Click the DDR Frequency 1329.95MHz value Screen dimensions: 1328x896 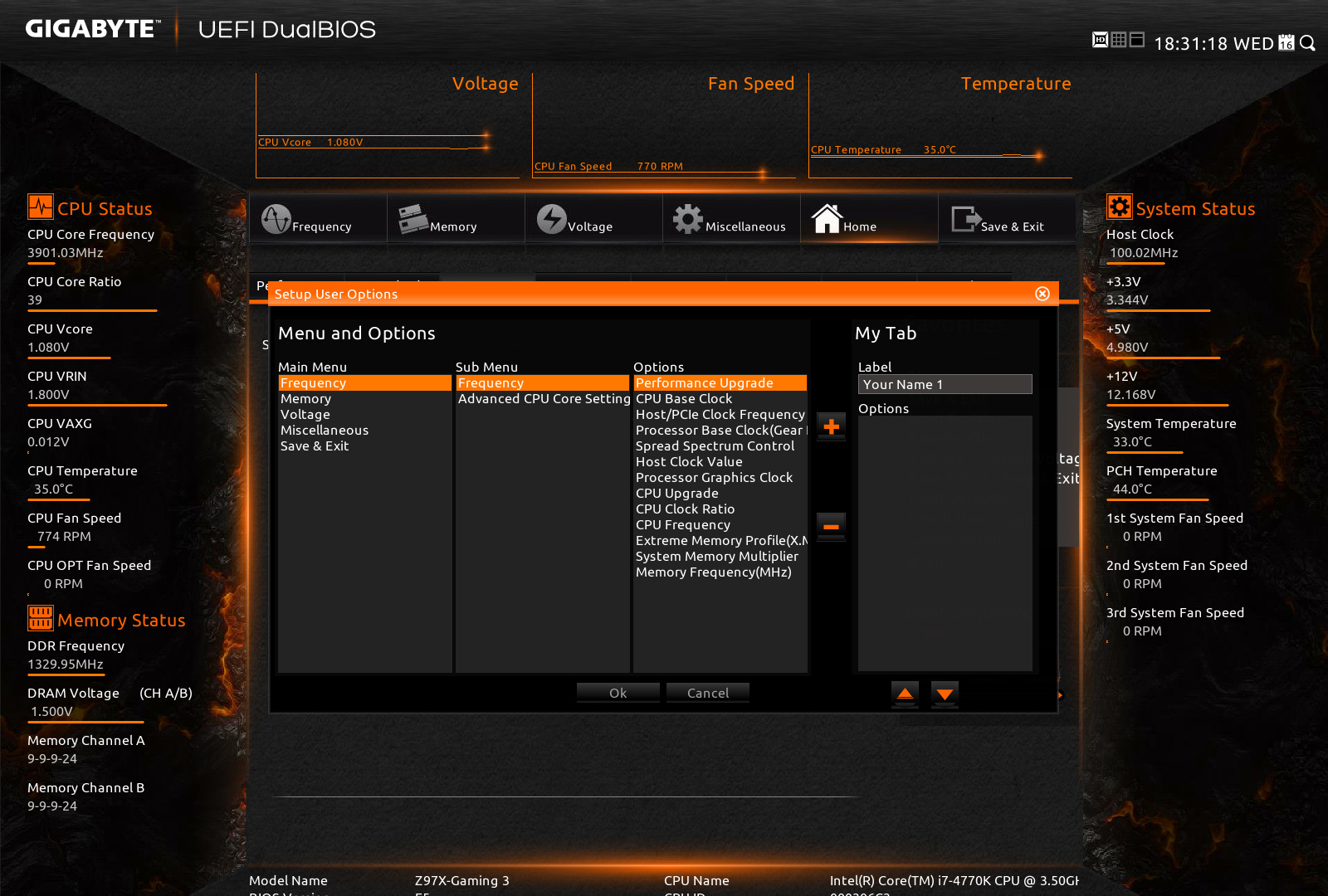[x=66, y=665]
